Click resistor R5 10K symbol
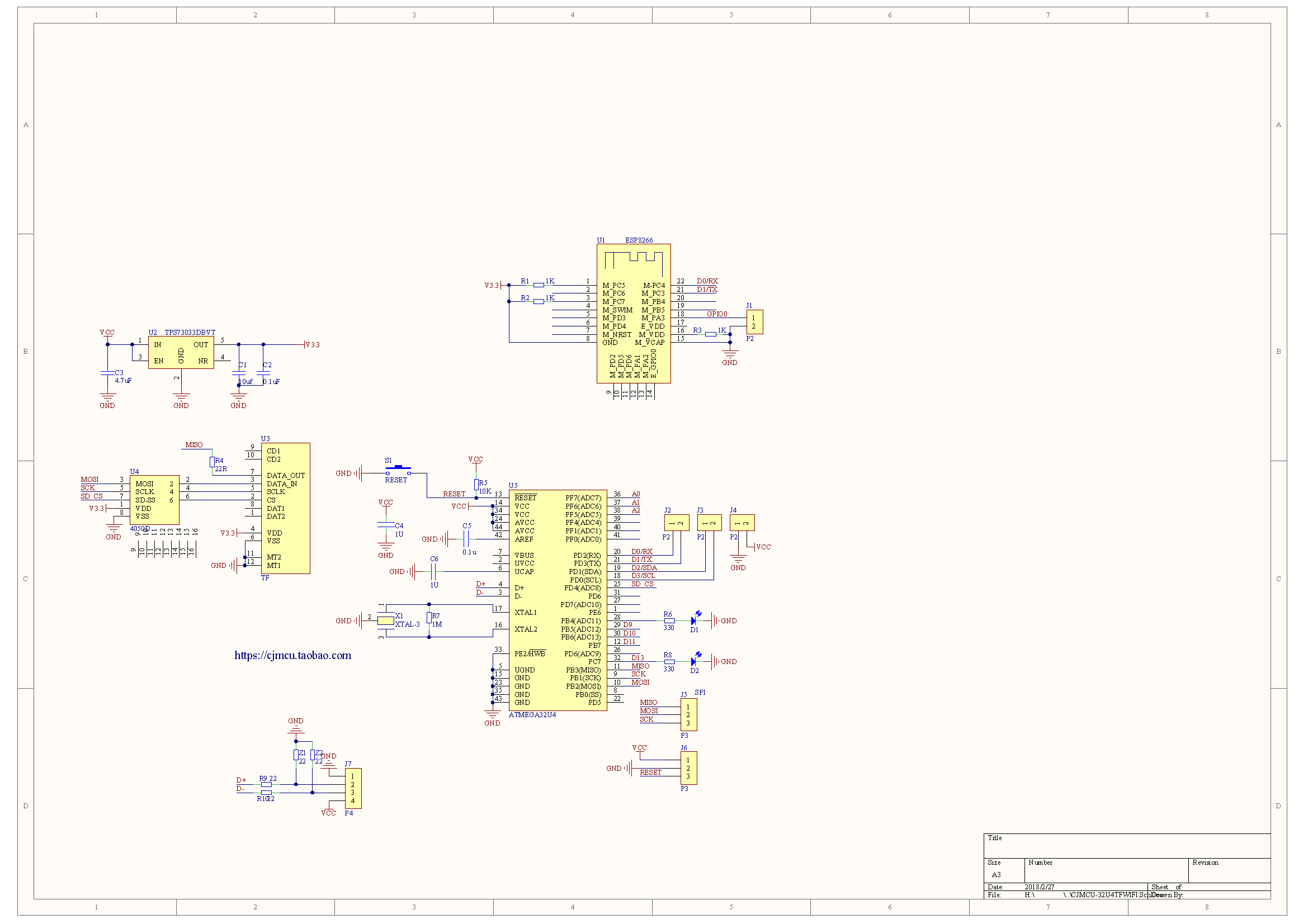Viewport: 1308px width, 924px height. (476, 485)
